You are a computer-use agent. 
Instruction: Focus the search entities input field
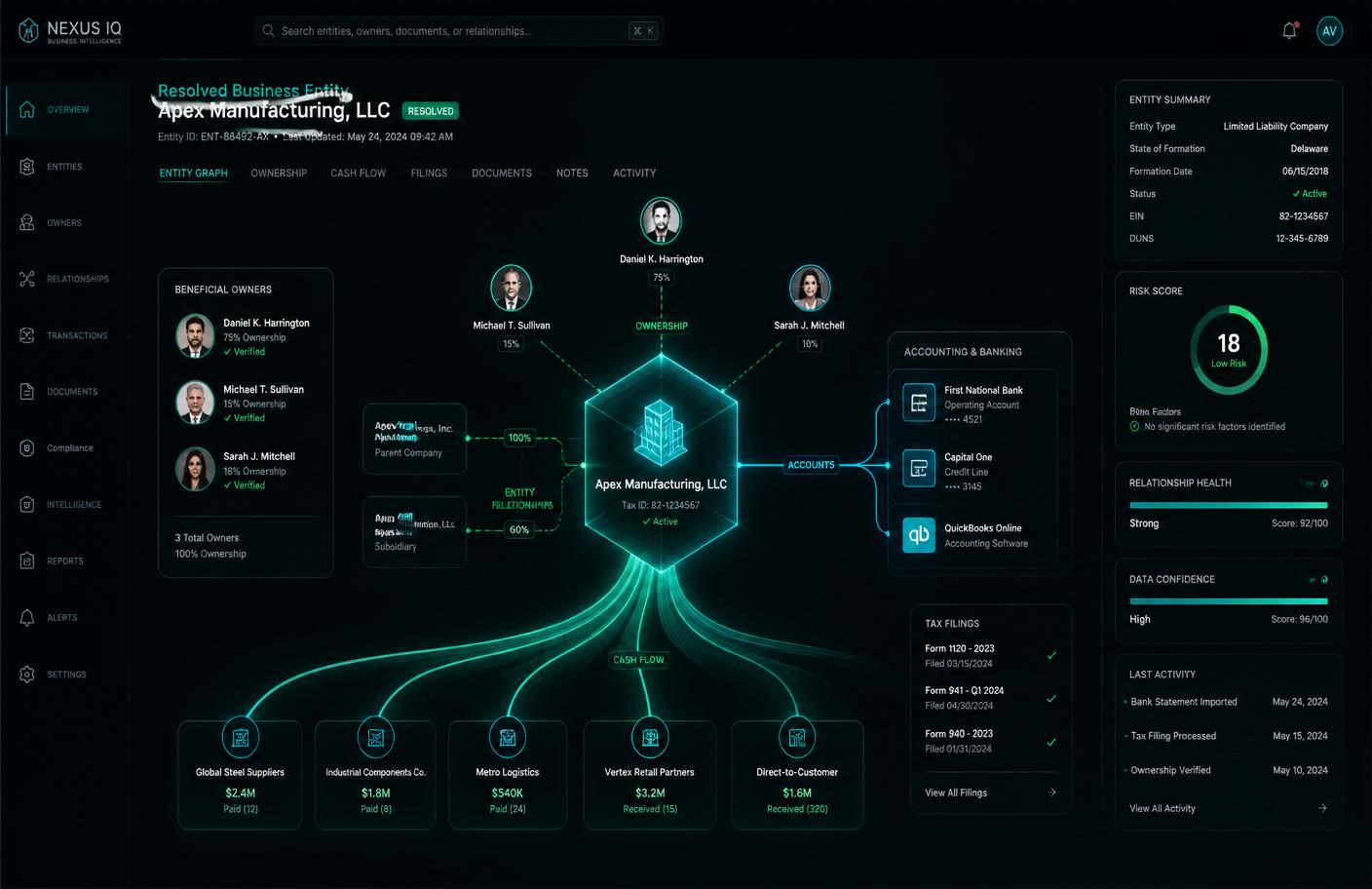[459, 31]
